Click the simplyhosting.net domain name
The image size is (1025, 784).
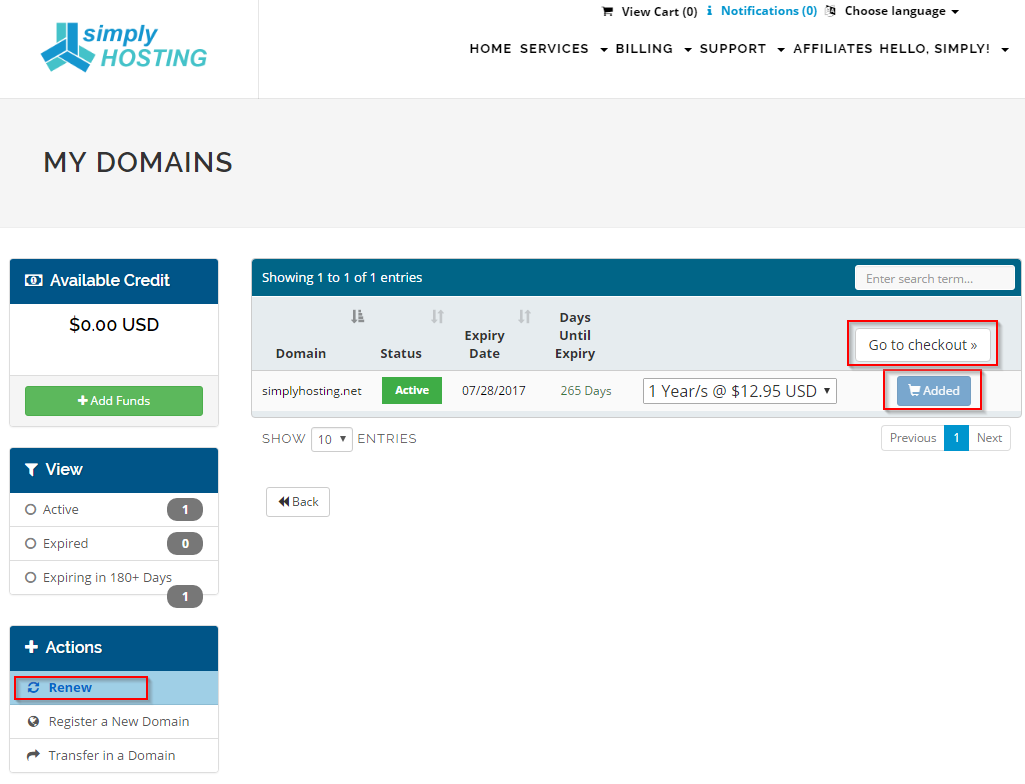point(312,391)
